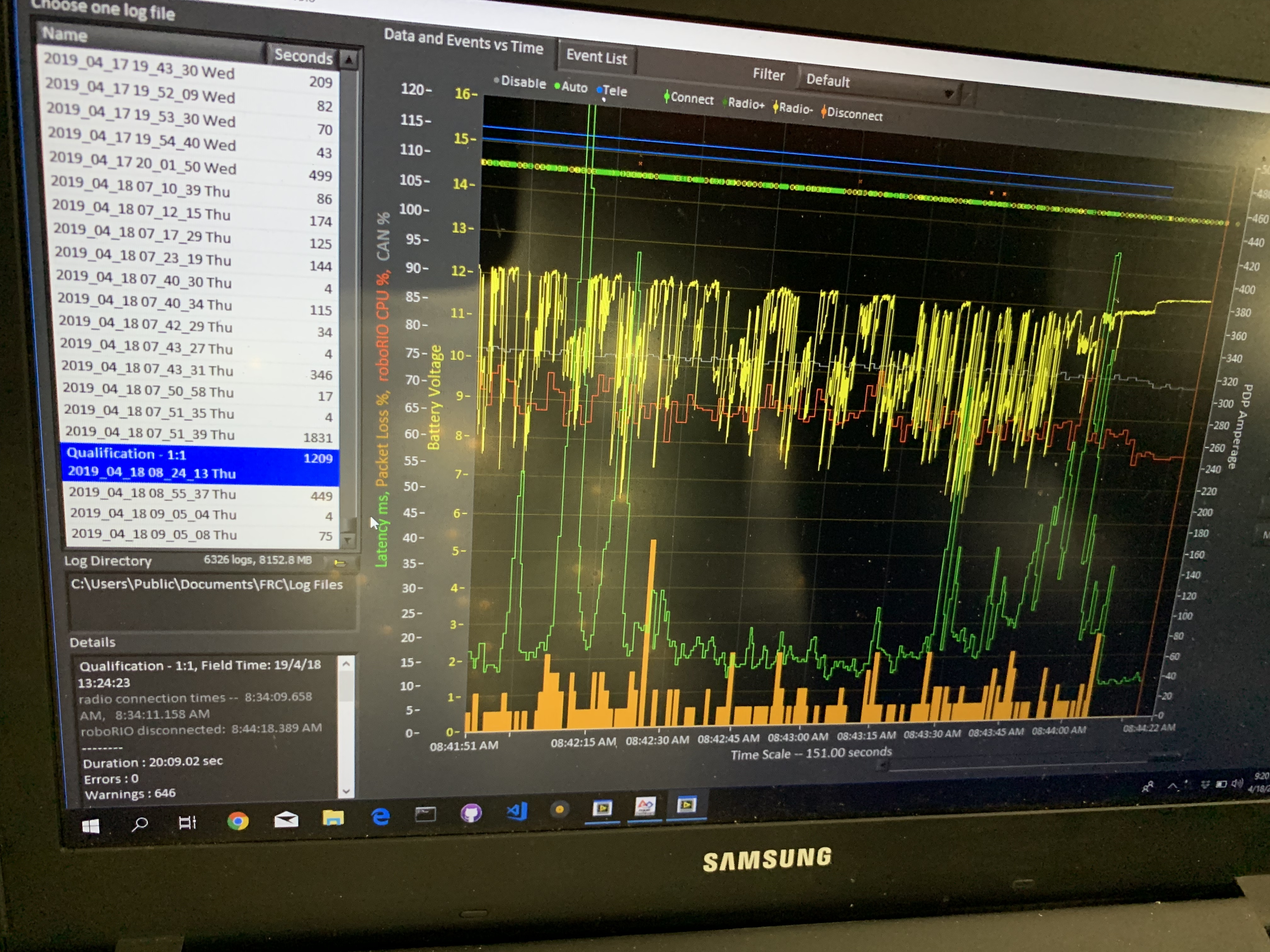This screenshot has height=952, width=1270.
Task: Toggle the CAN % plot label
Action: 383,236
